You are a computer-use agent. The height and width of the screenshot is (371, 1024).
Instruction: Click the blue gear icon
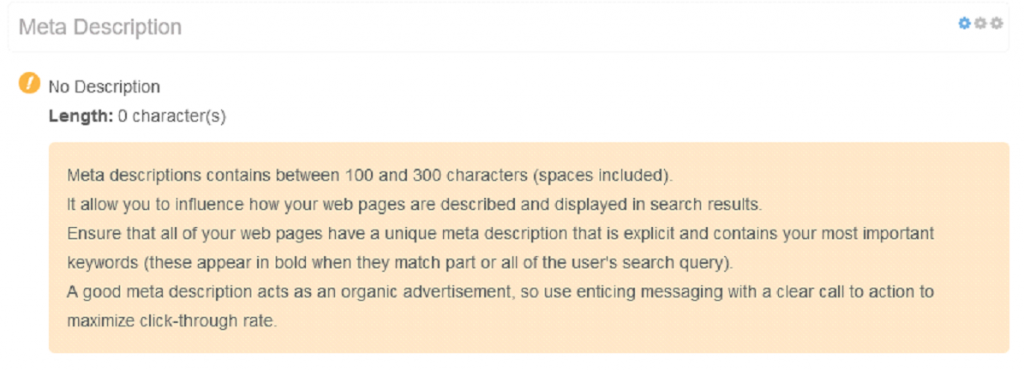click(965, 24)
